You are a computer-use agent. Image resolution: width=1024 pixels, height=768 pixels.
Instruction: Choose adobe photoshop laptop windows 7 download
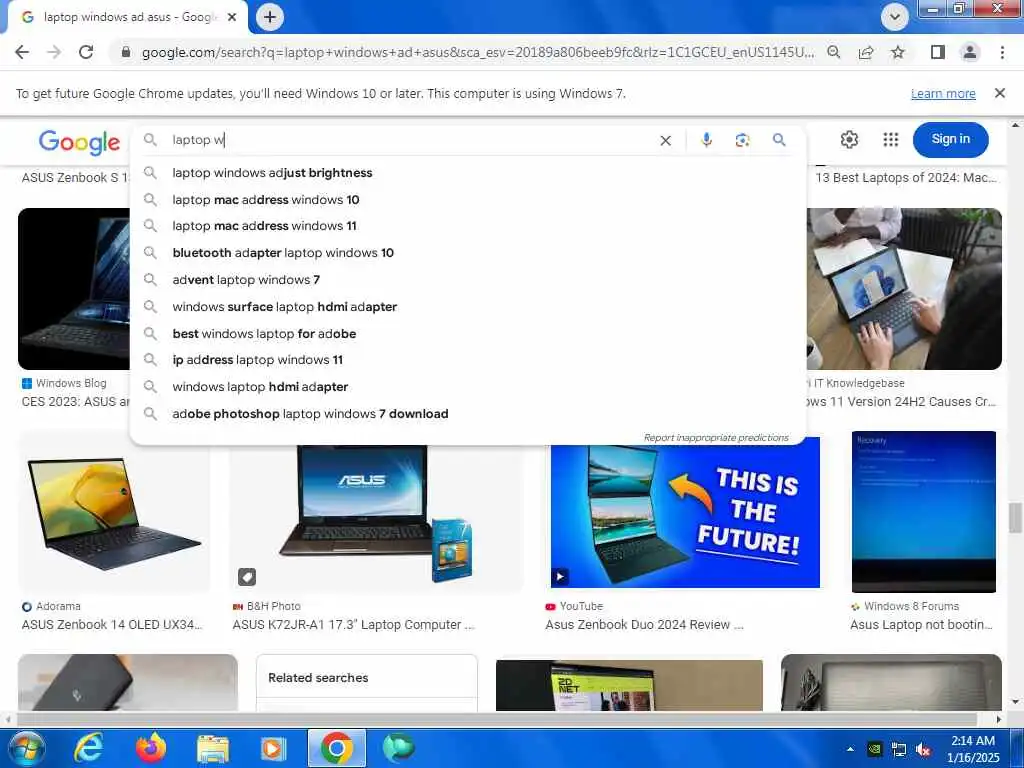468,414
